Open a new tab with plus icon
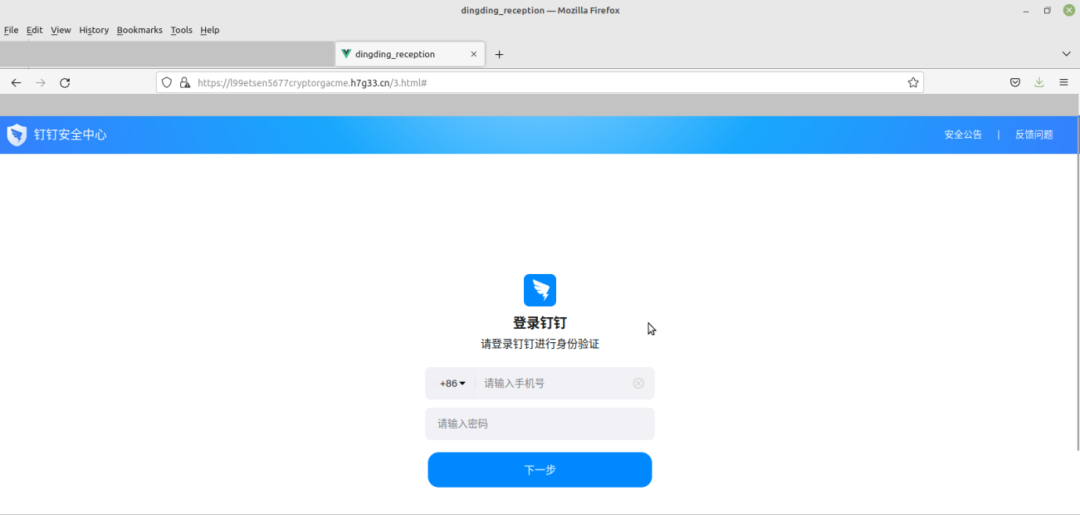The image size is (1080, 515). [x=499, y=54]
